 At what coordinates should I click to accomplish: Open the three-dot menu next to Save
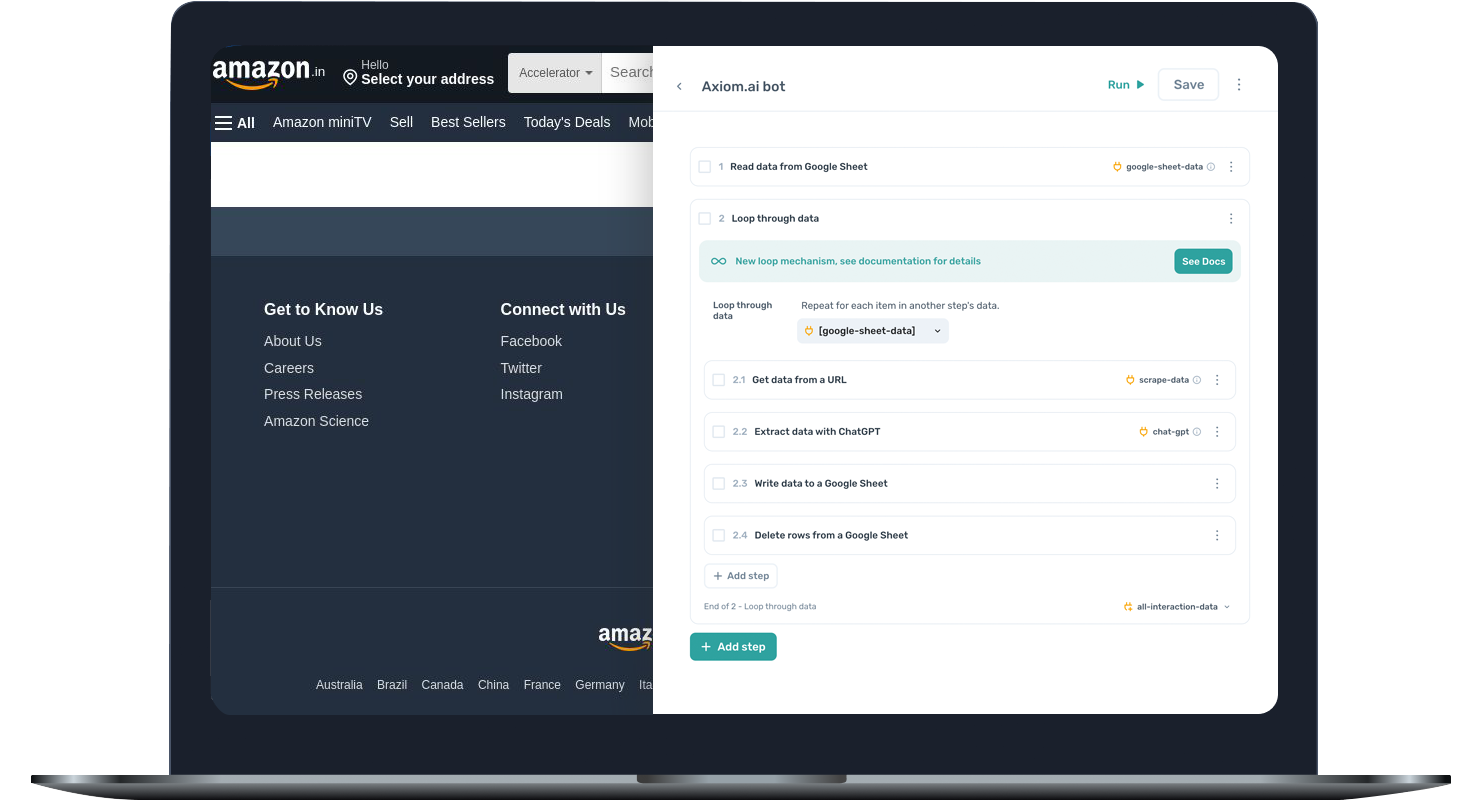coord(1239,85)
